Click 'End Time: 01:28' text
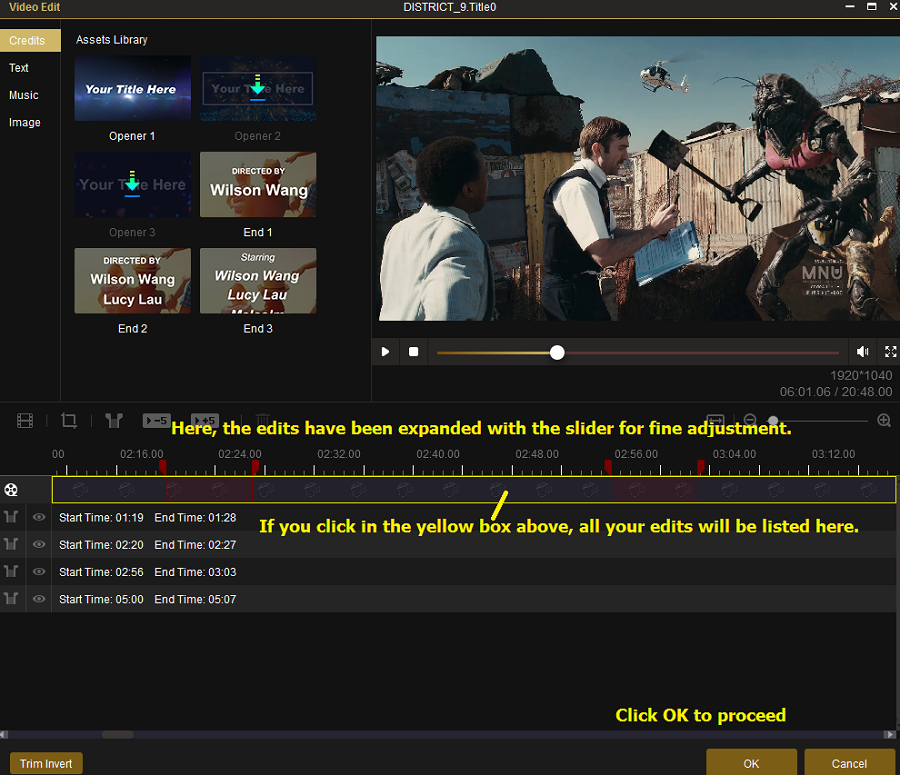900x775 pixels. (195, 518)
